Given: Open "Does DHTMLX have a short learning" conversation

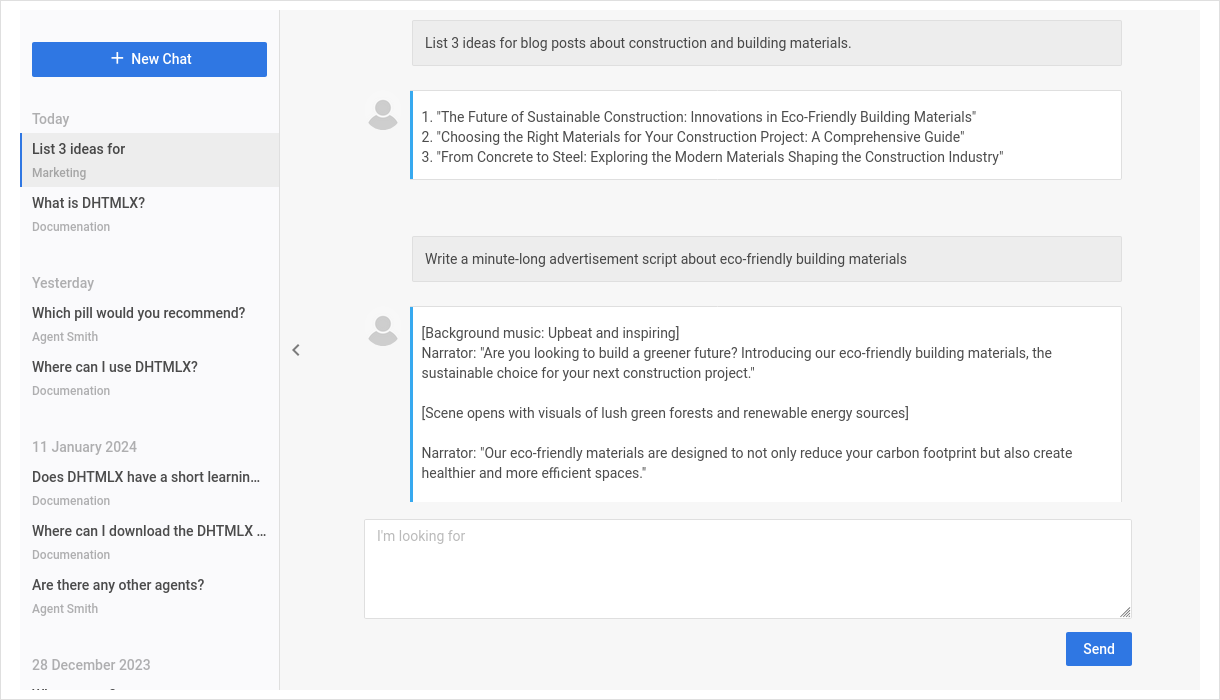Looking at the screenshot, I should click(x=146, y=477).
